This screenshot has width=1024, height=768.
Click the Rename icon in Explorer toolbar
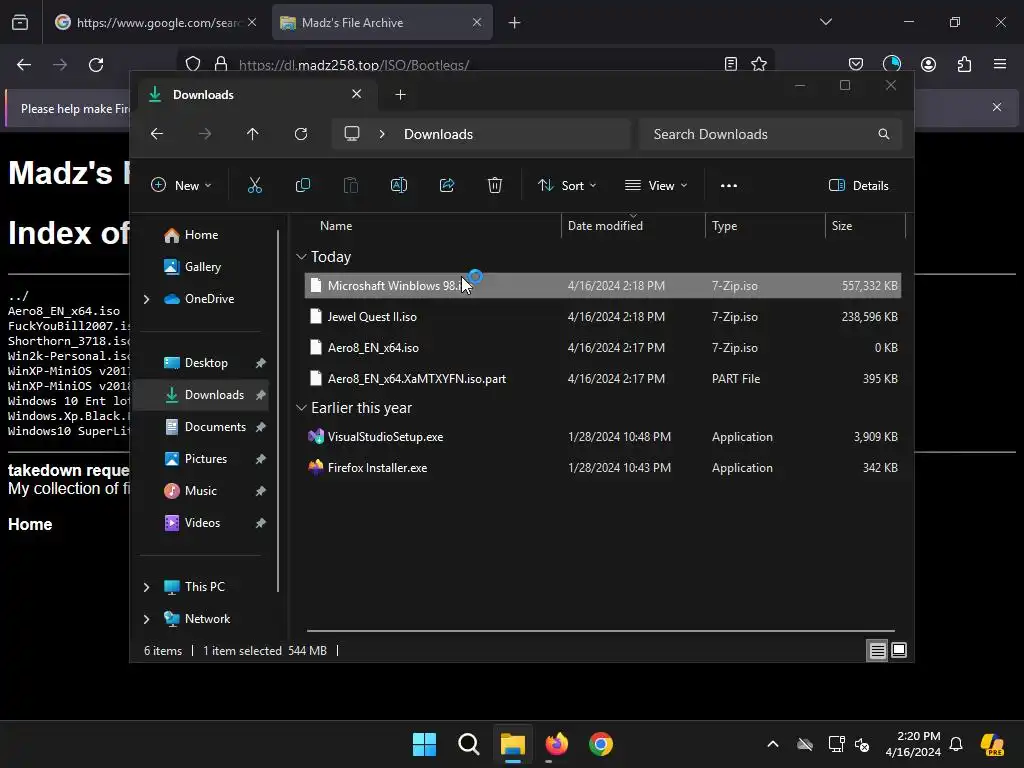click(398, 185)
